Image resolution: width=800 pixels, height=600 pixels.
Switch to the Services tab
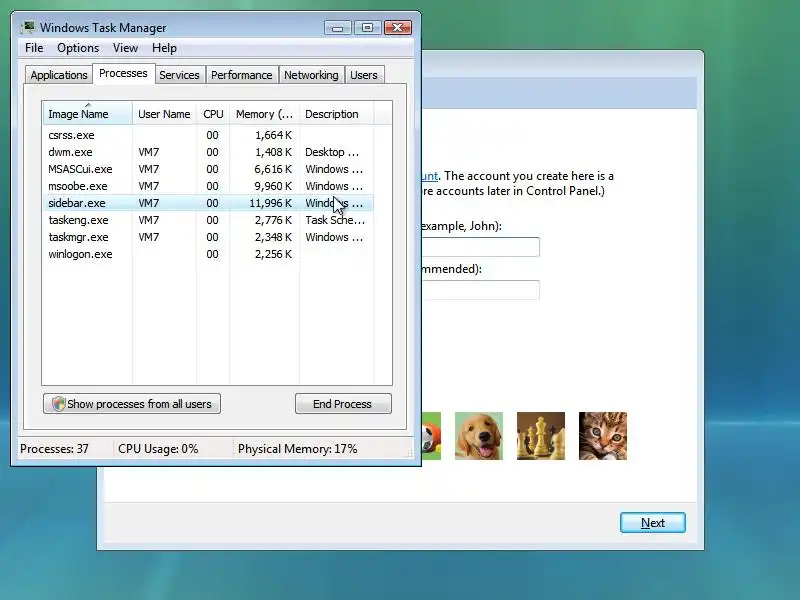179,75
